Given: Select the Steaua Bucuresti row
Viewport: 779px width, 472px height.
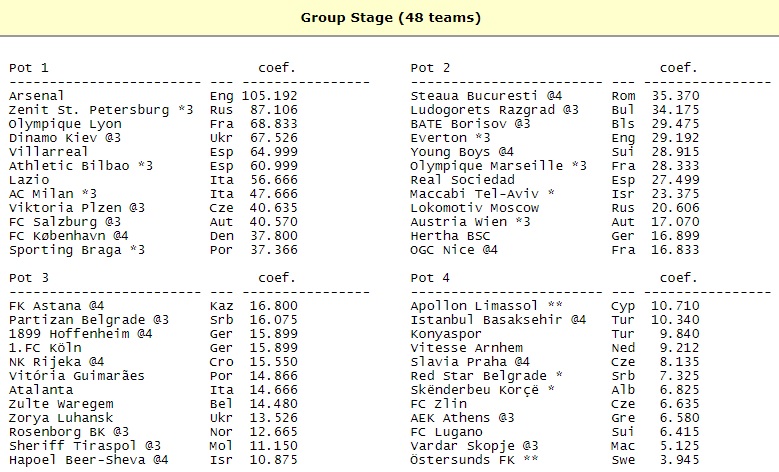Looking at the screenshot, I should (470, 96).
